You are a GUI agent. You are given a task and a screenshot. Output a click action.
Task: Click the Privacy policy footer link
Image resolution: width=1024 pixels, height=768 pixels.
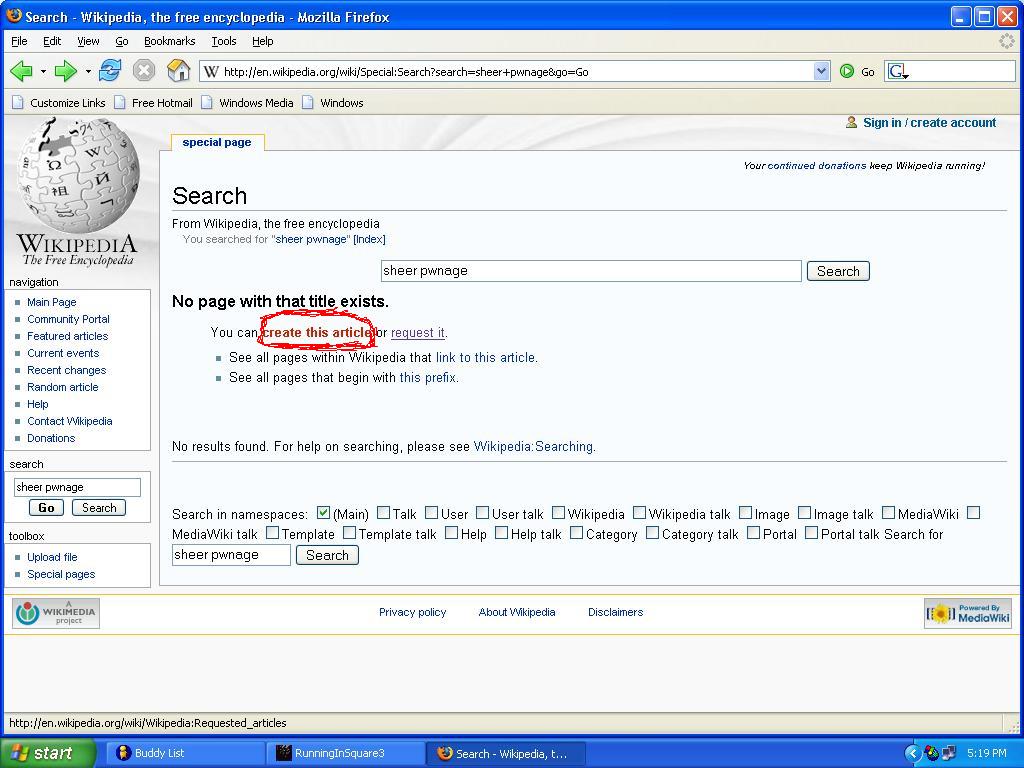tap(413, 612)
